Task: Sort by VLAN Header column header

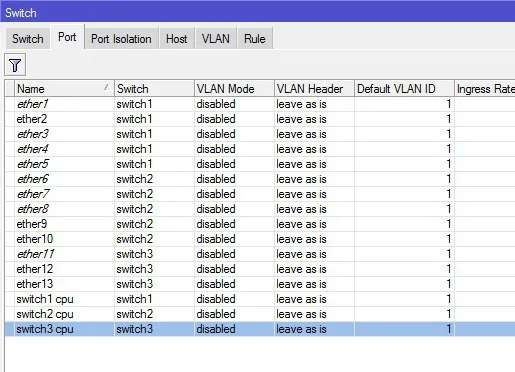Action: coord(314,89)
